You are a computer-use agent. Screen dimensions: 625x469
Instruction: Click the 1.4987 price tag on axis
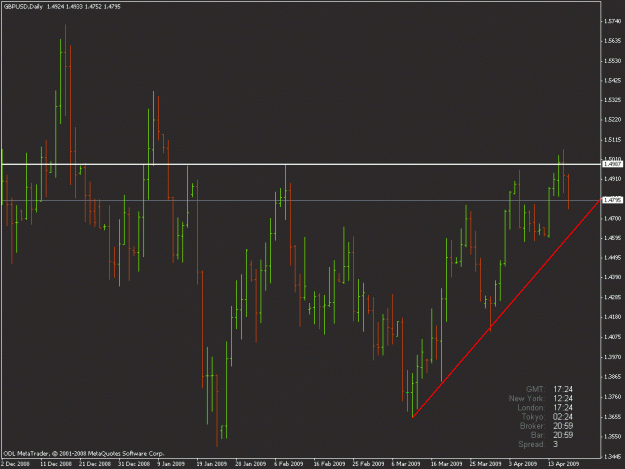click(612, 164)
